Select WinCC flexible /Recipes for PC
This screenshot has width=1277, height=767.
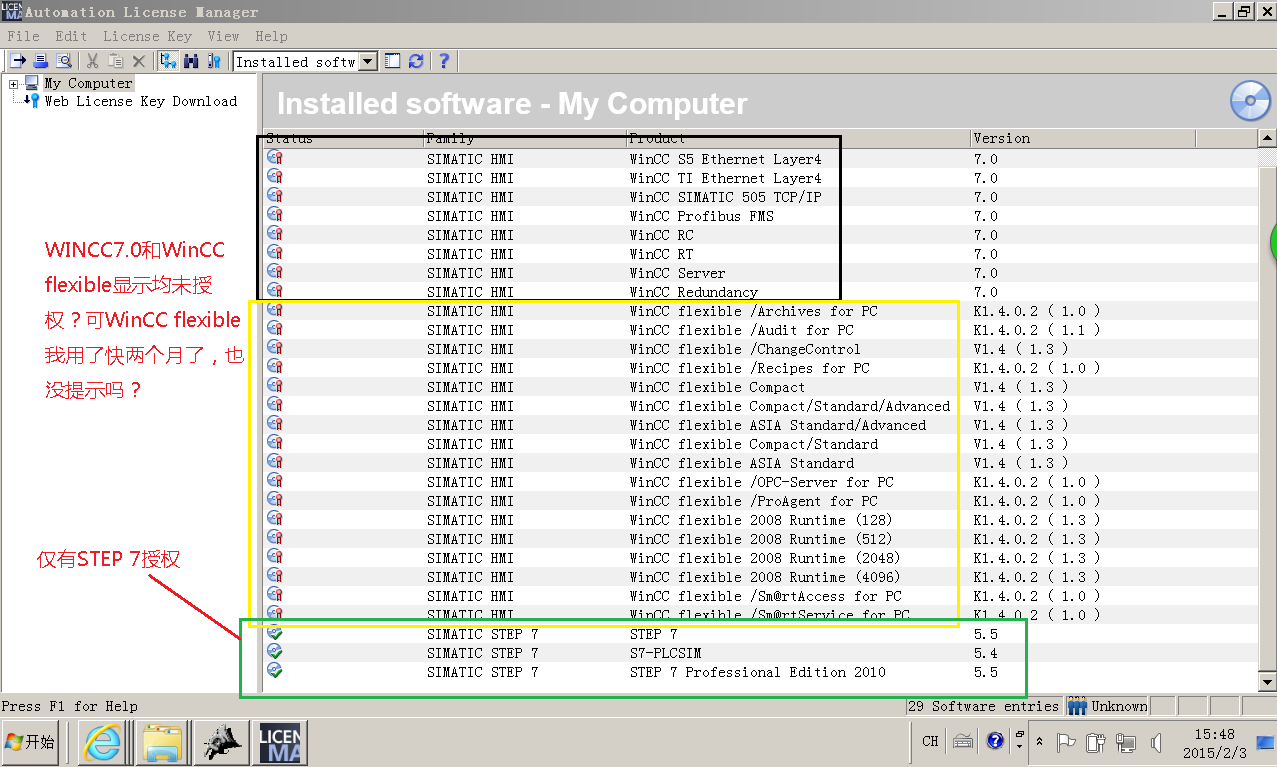coord(749,368)
